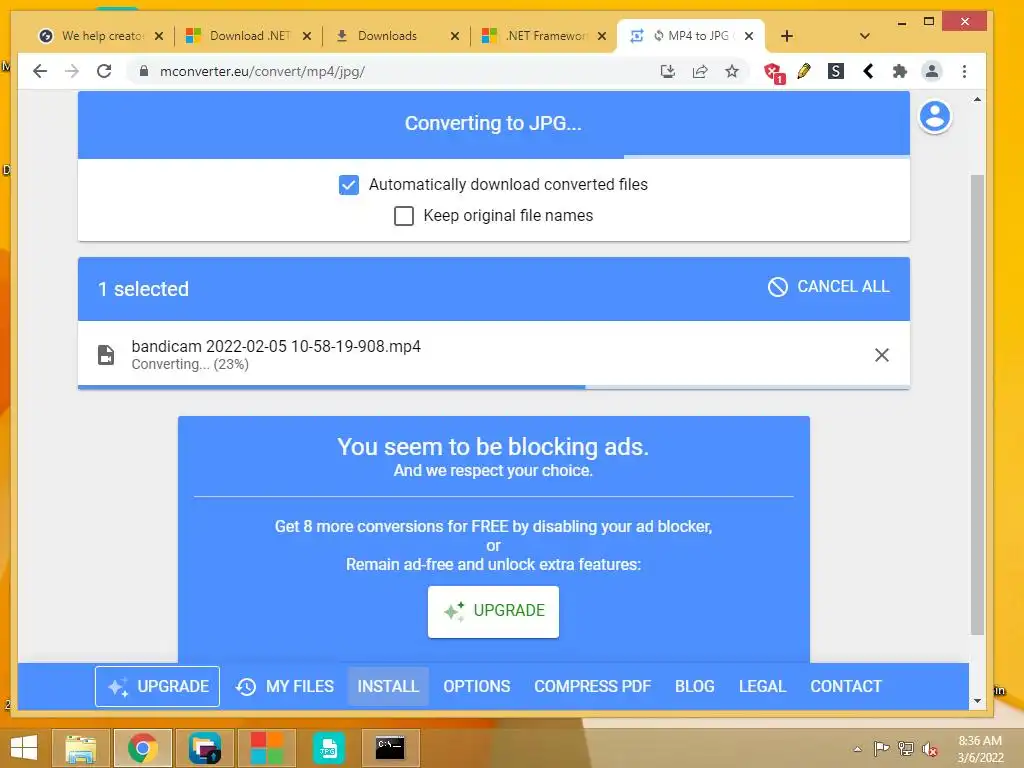Screen dimensions: 1024x768
Task: Close the We help creators tab
Action: coord(159,36)
